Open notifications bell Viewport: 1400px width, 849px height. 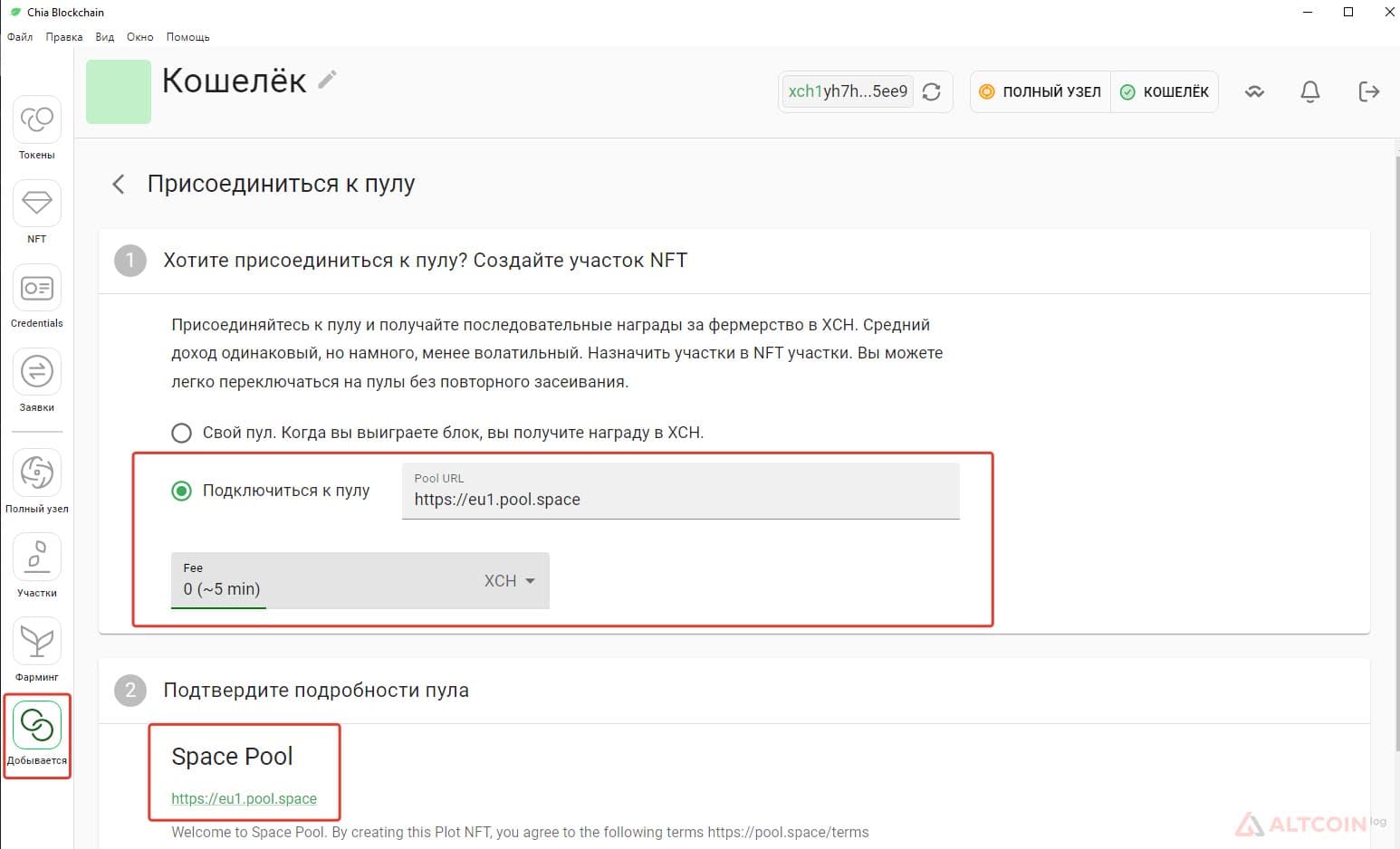(x=1310, y=91)
